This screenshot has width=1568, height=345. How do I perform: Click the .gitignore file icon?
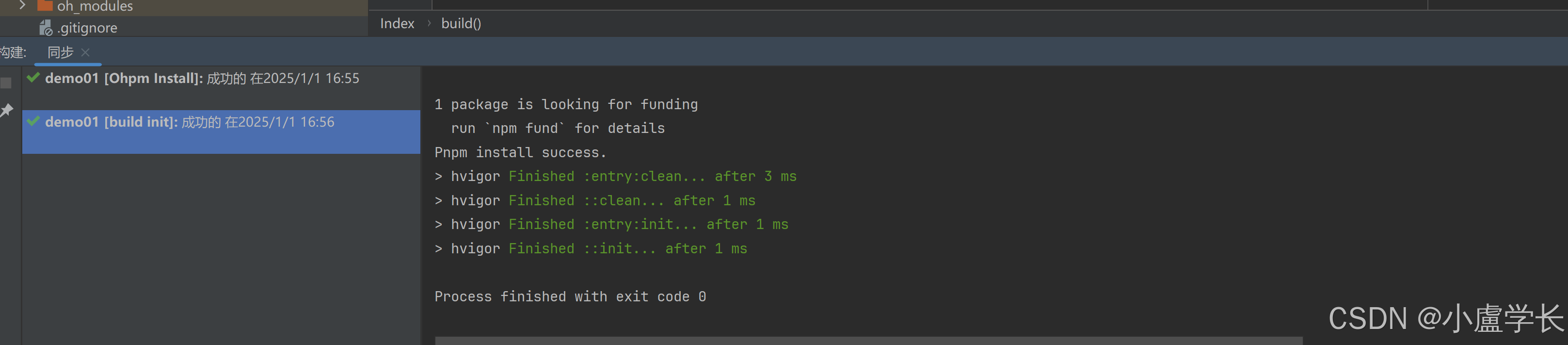click(x=46, y=28)
